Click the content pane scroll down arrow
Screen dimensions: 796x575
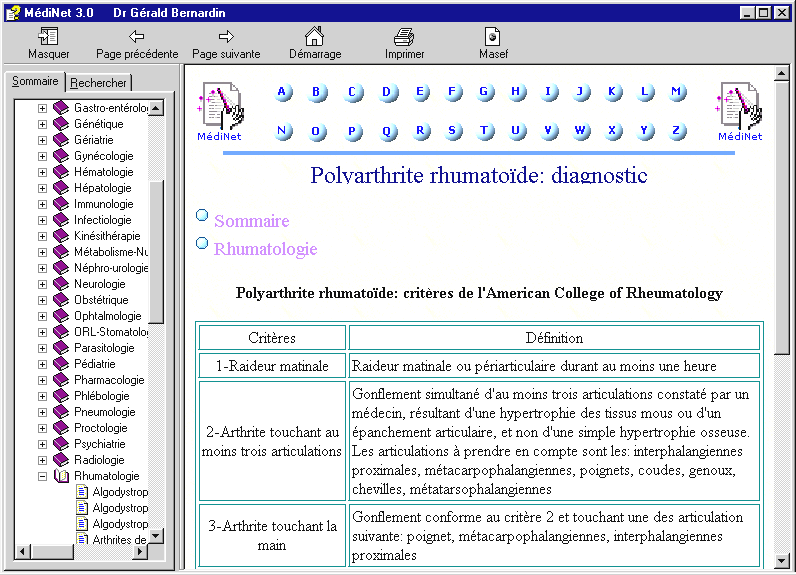click(782, 560)
